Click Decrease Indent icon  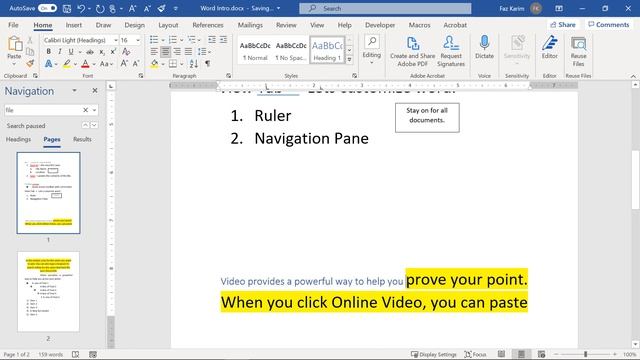tap(212, 40)
